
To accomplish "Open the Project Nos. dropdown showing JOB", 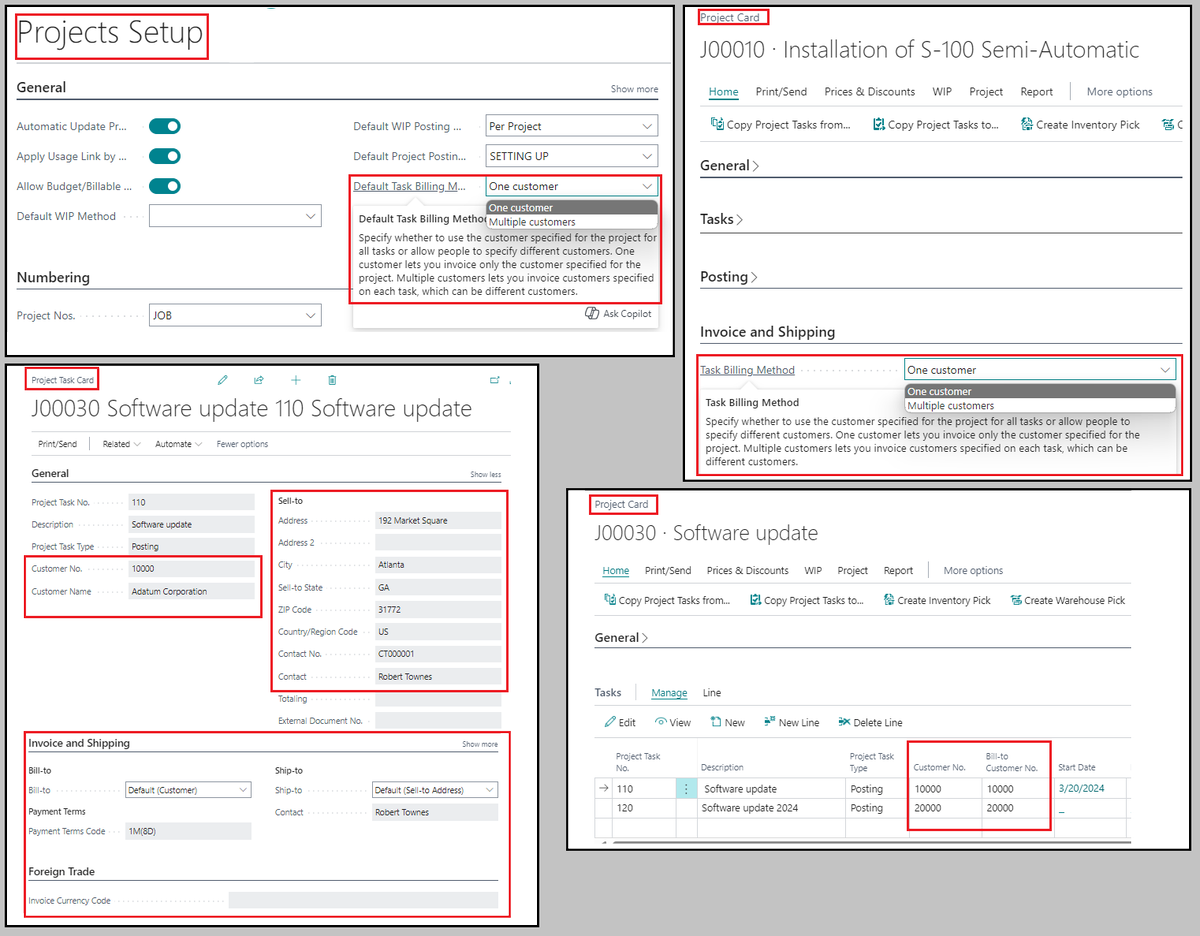I will point(235,315).
